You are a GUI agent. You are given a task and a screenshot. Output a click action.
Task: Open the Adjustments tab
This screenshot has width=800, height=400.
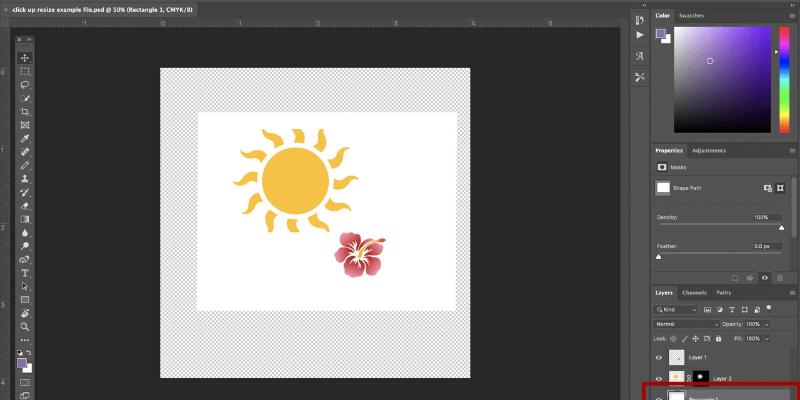point(709,151)
